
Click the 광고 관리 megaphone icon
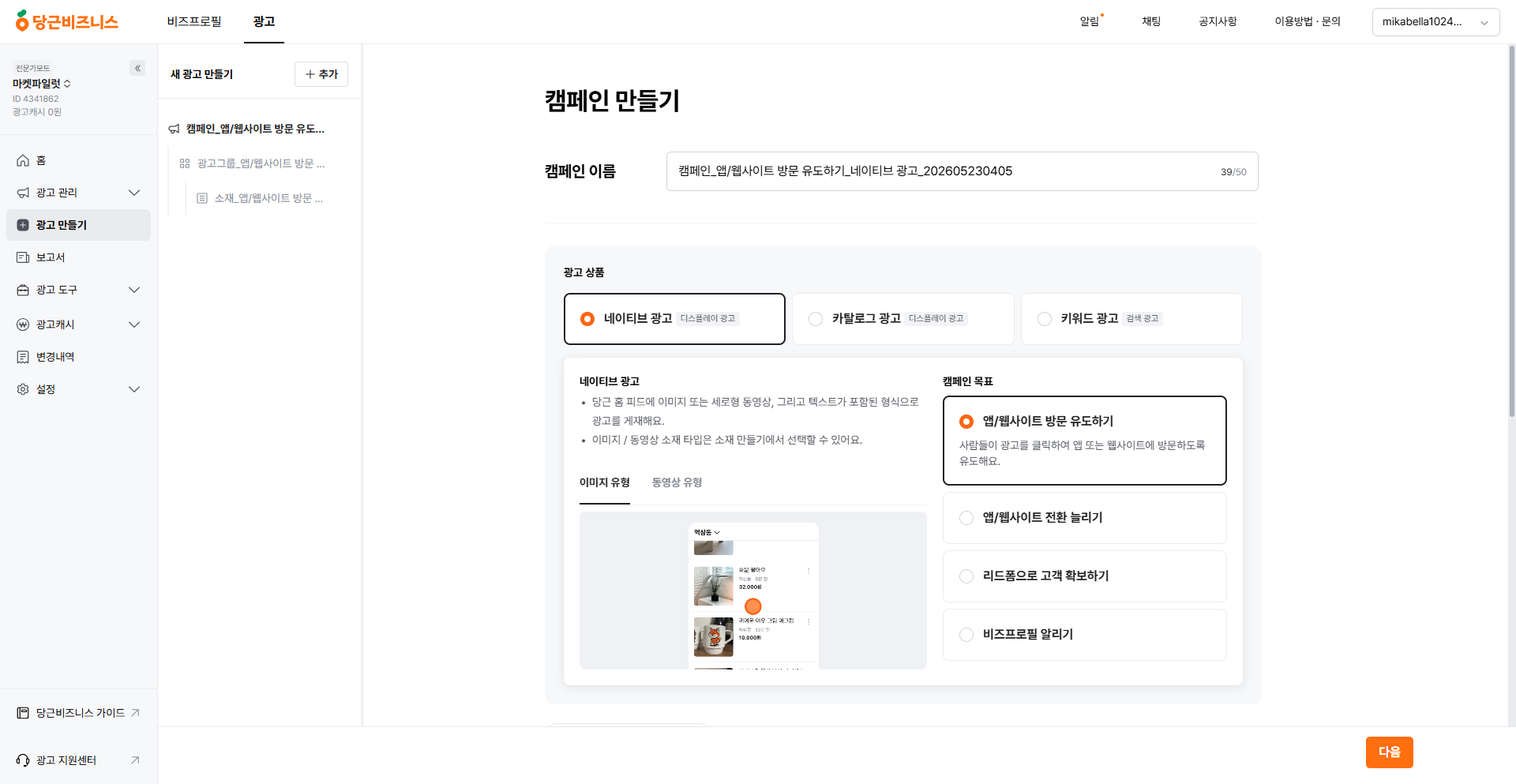point(23,193)
